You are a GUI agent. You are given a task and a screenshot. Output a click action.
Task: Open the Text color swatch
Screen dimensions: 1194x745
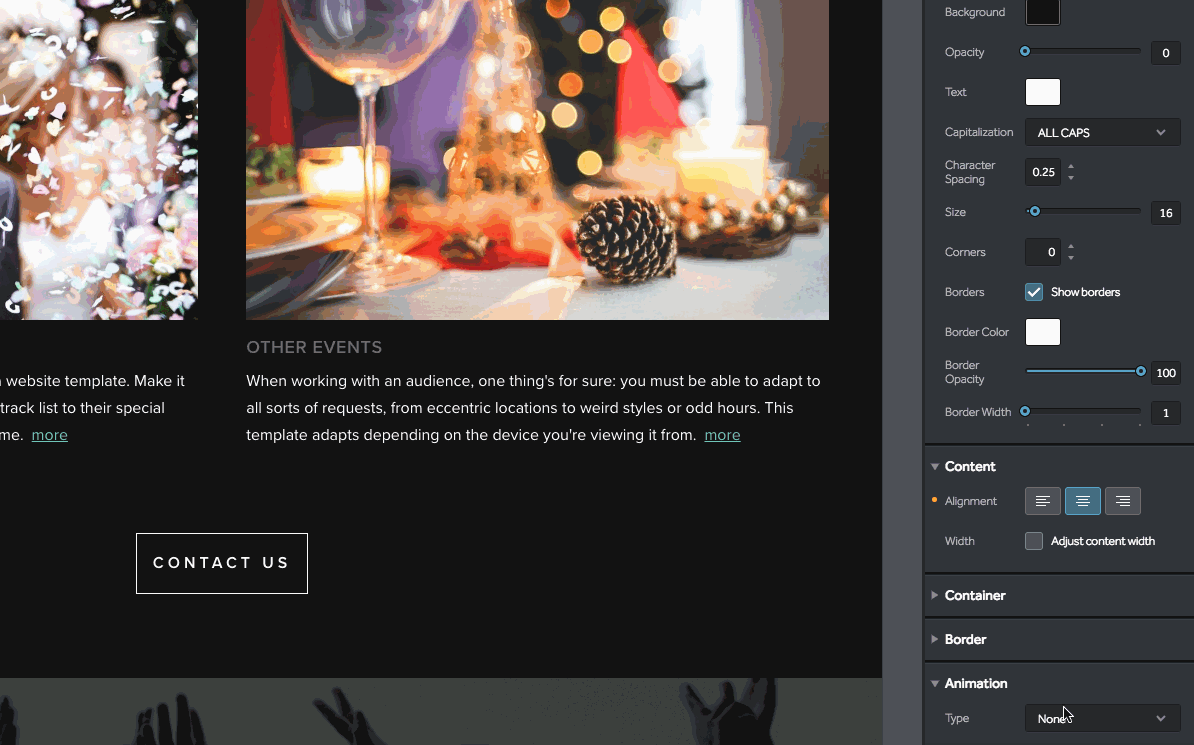(1042, 92)
